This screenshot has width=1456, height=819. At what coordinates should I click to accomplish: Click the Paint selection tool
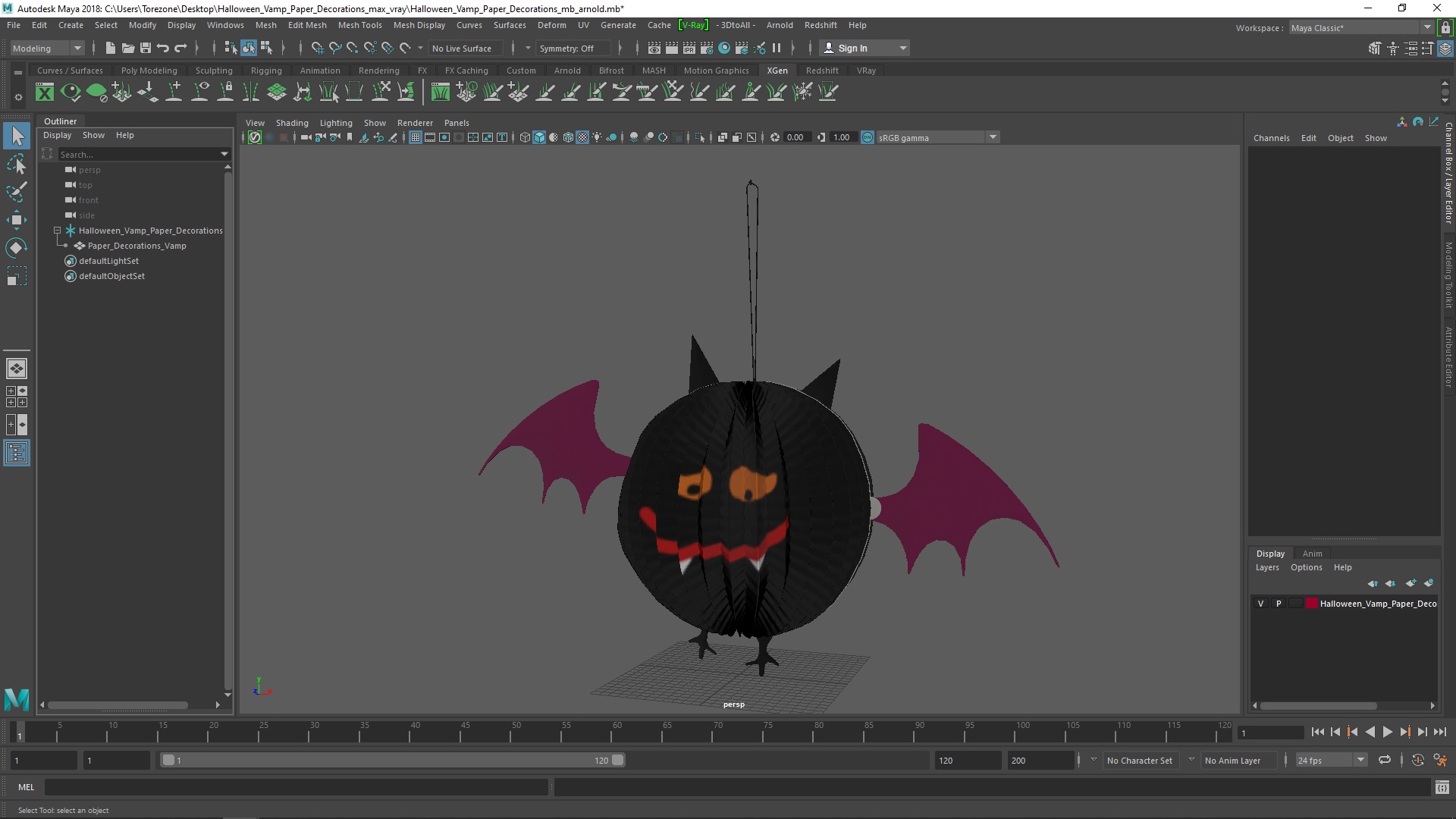click(x=16, y=192)
